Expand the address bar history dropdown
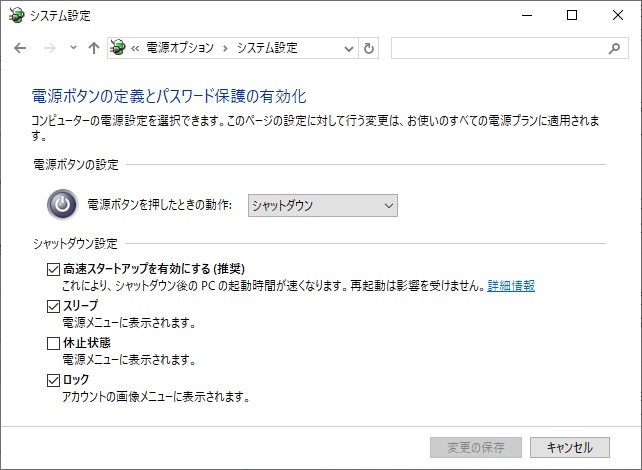 [349, 48]
